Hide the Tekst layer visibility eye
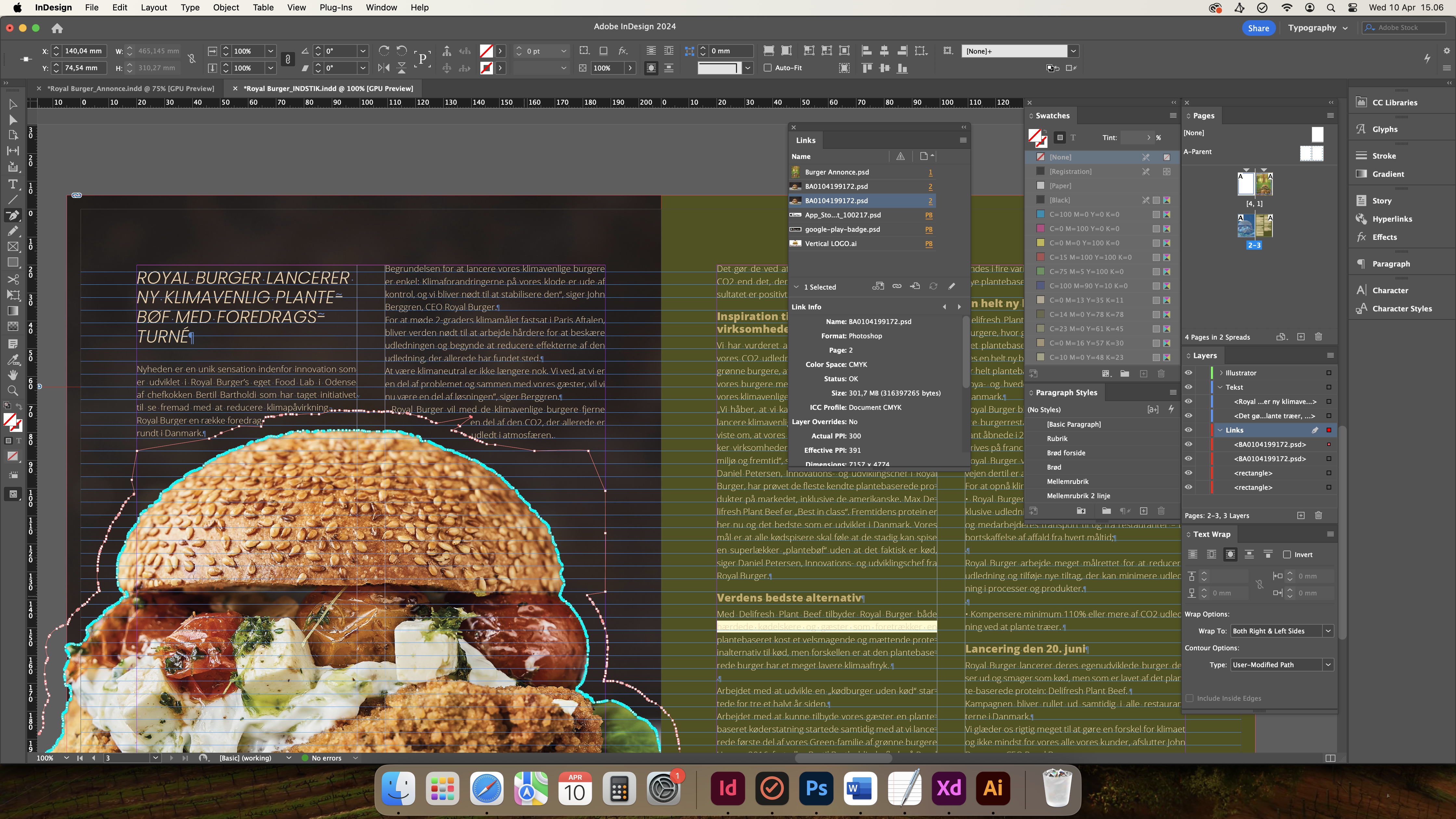 1189,387
